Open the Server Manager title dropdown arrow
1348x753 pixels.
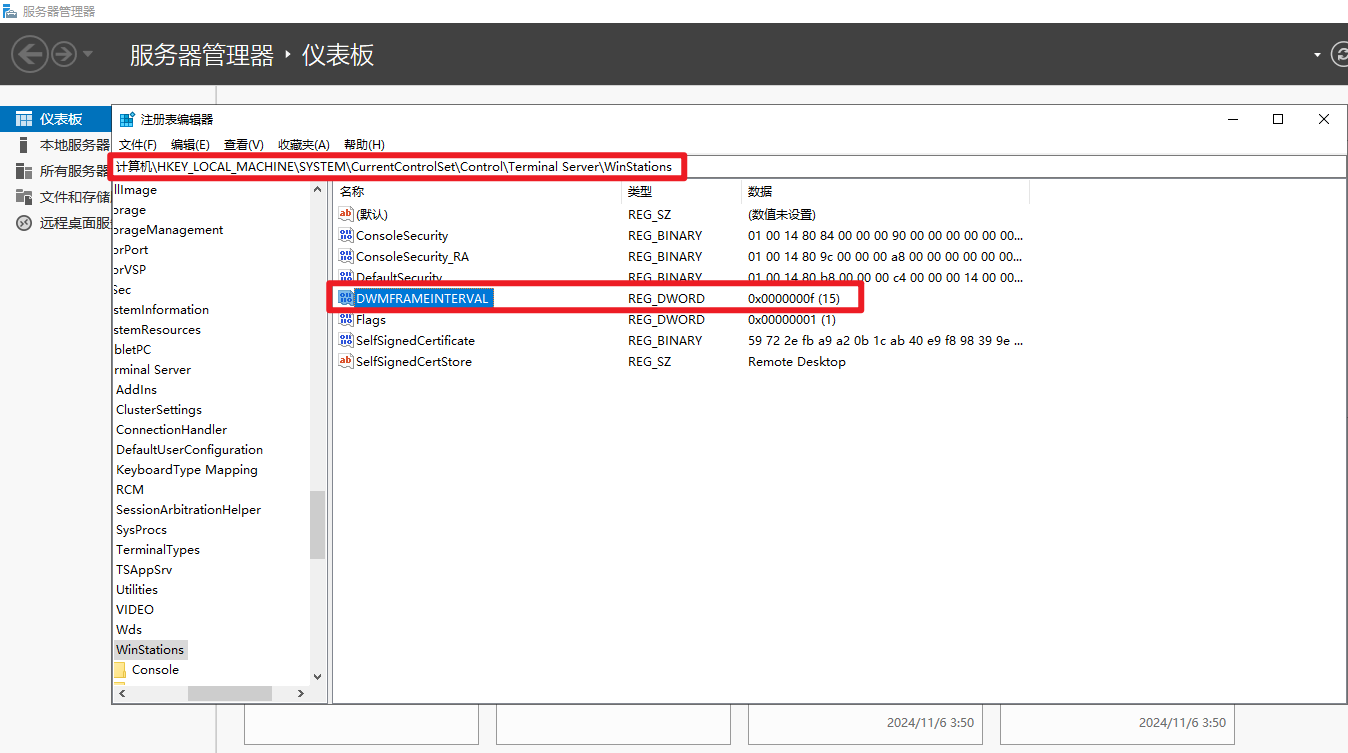pos(1317,54)
